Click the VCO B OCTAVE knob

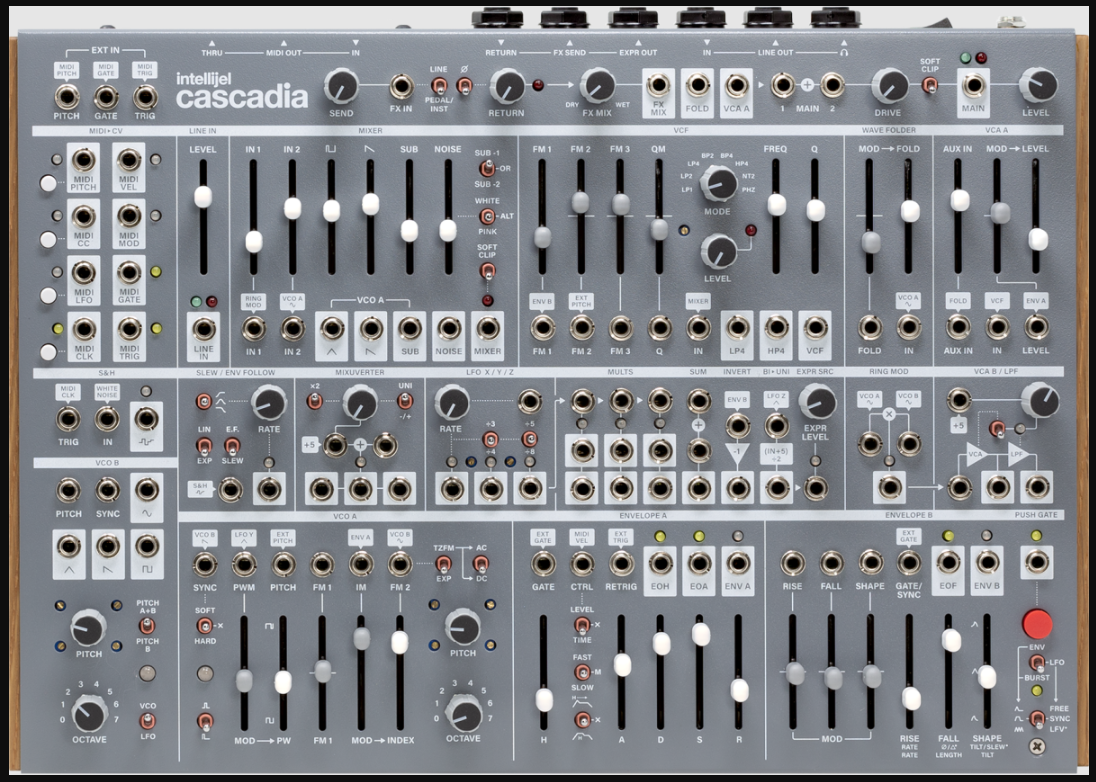[x=89, y=713]
